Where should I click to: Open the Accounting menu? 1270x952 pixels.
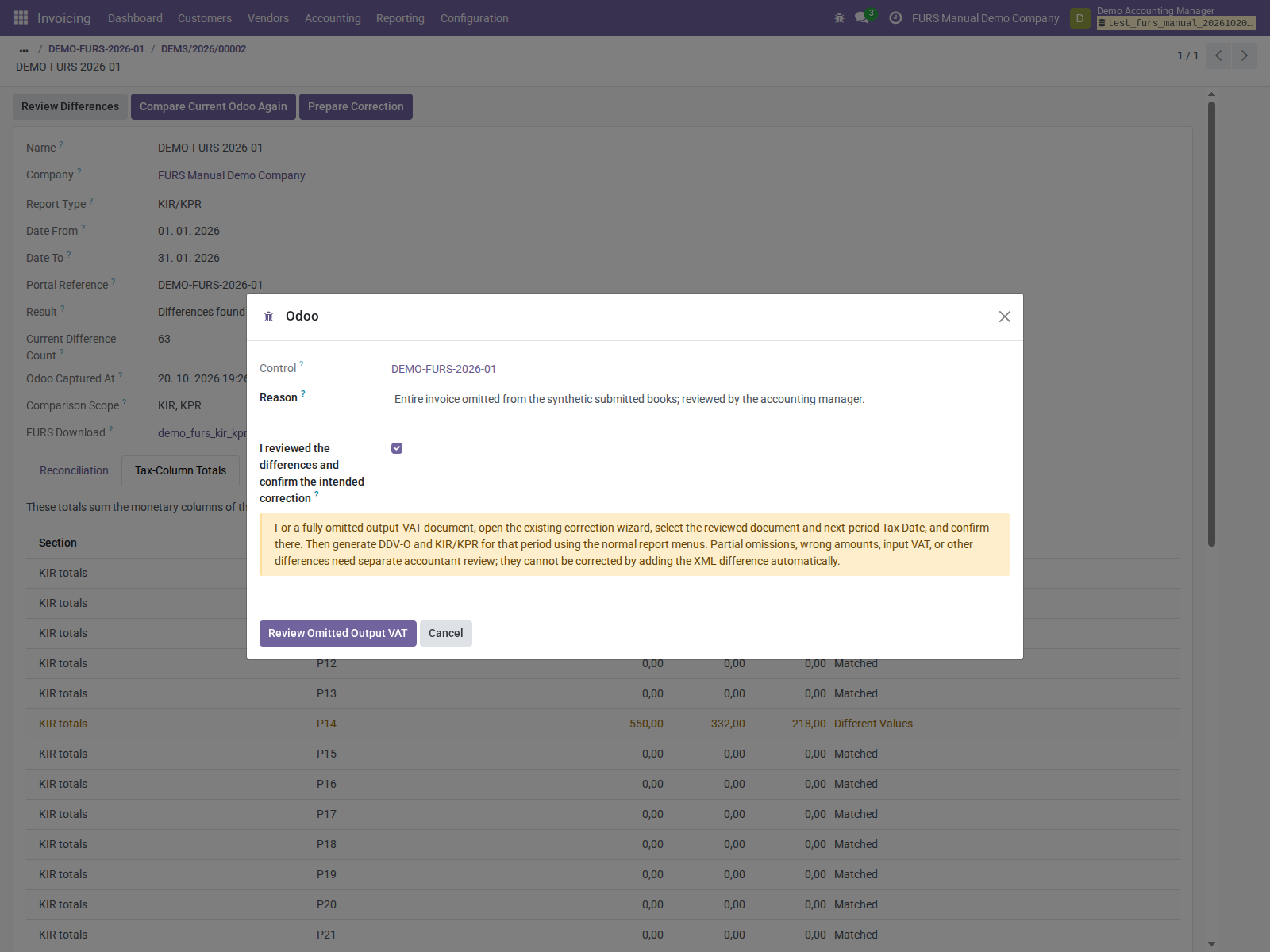tap(333, 18)
